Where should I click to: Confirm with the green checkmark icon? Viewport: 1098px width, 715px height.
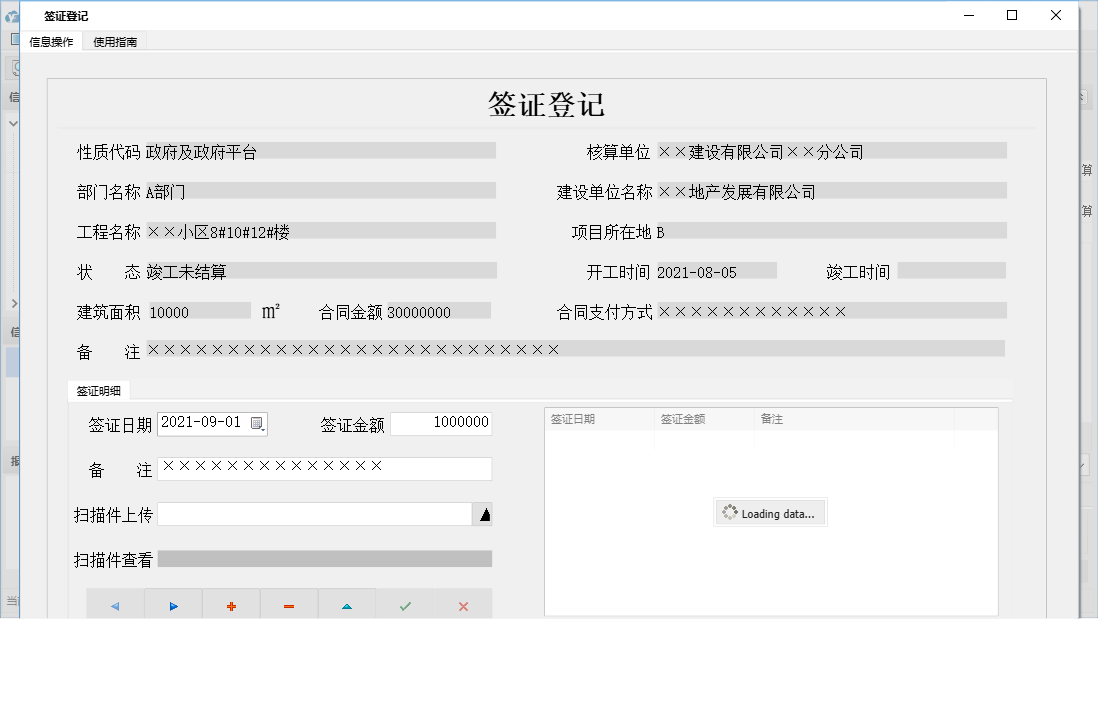405,605
